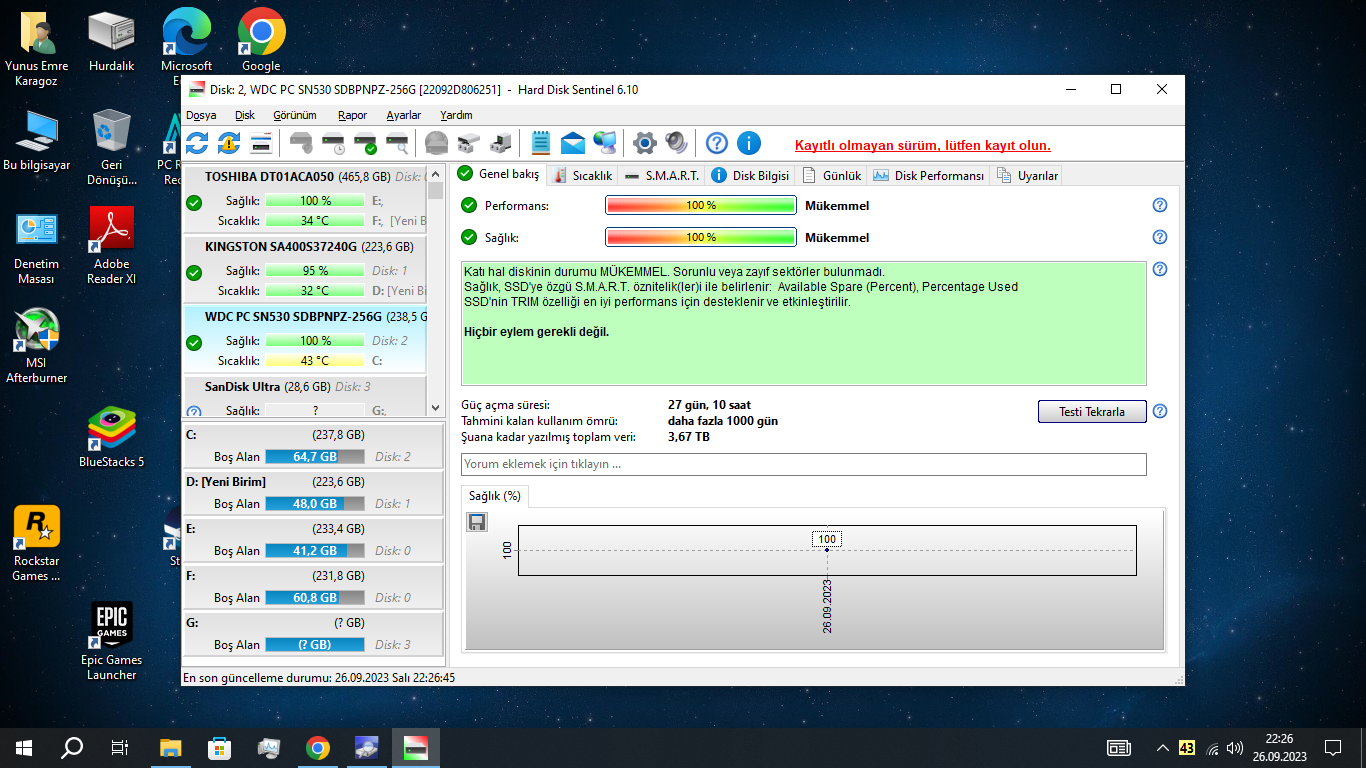The height and width of the screenshot is (768, 1366).
Task: Open MSI Afterburner desktop shortcut
Action: tap(37, 345)
